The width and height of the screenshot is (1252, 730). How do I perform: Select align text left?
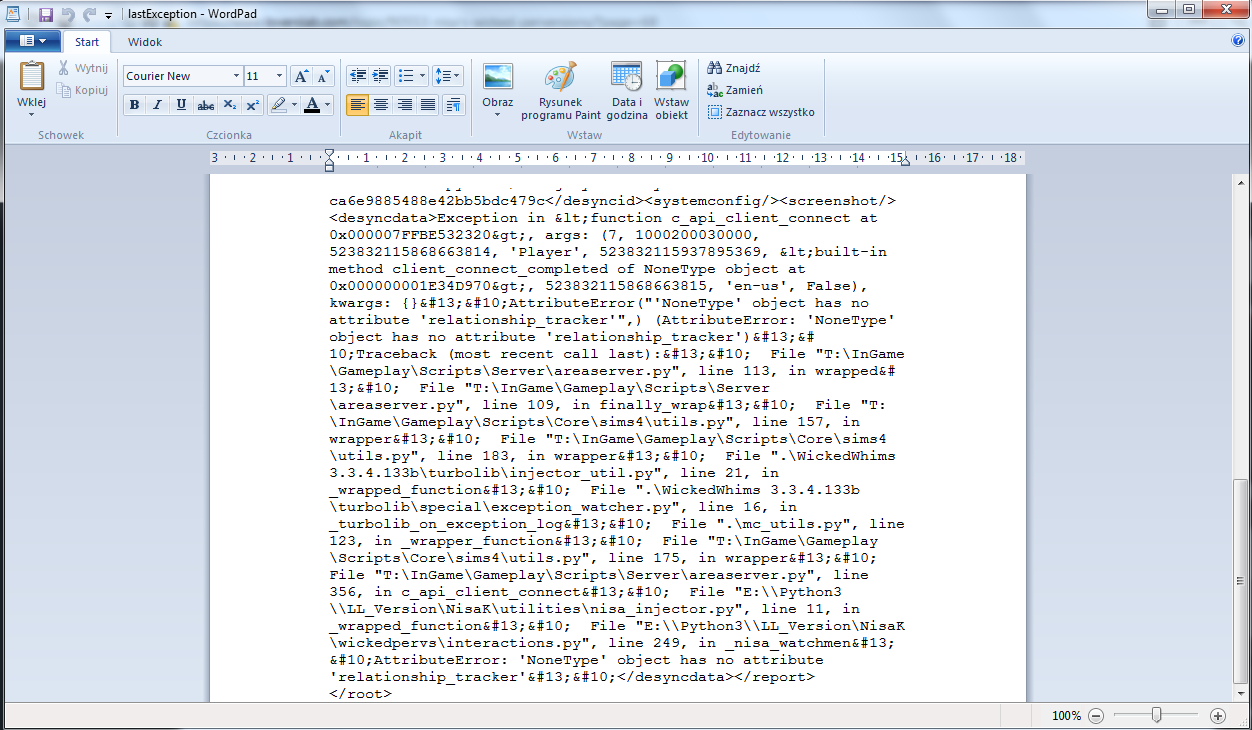click(x=357, y=105)
